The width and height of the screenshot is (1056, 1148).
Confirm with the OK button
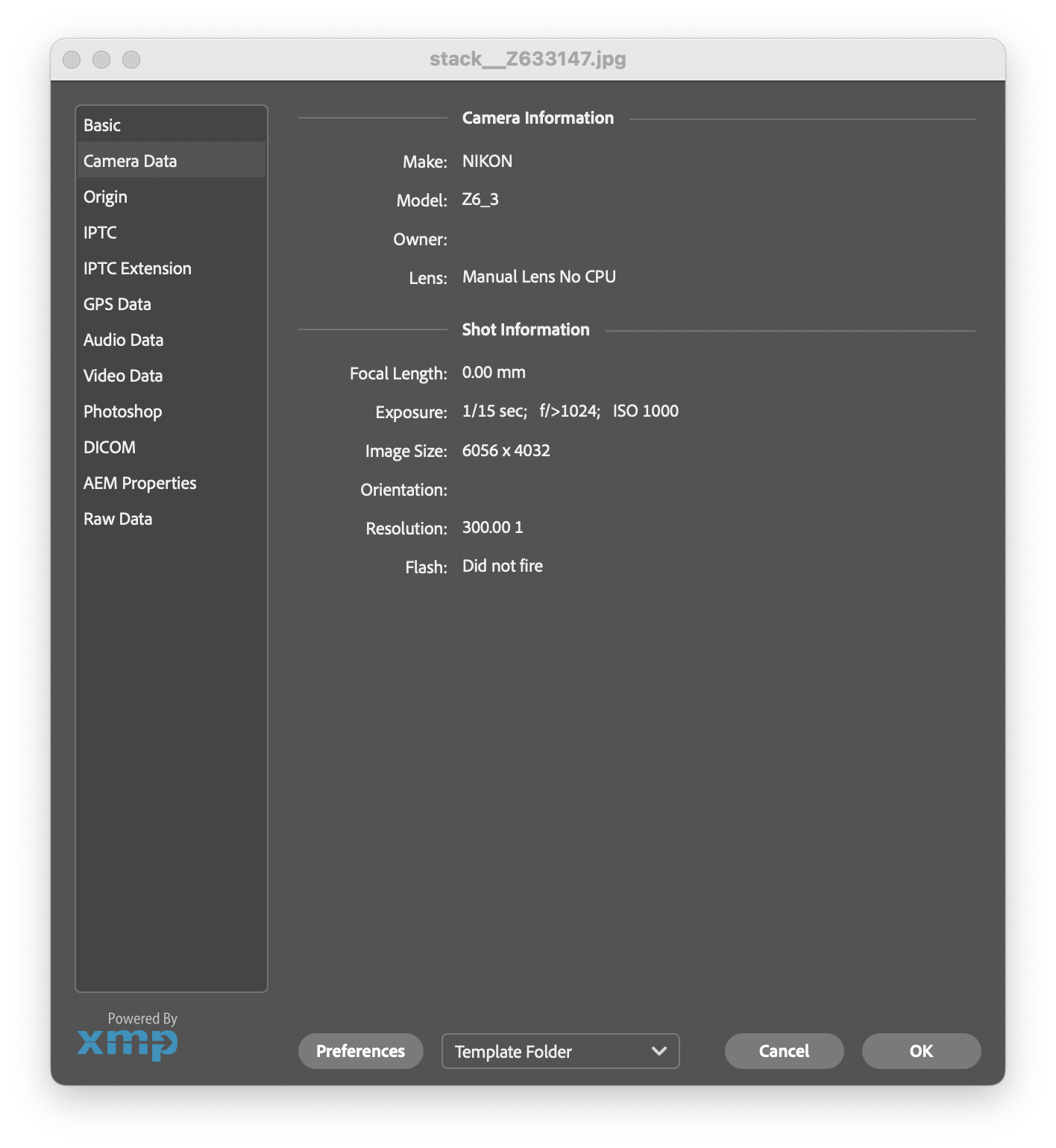[x=921, y=1050]
